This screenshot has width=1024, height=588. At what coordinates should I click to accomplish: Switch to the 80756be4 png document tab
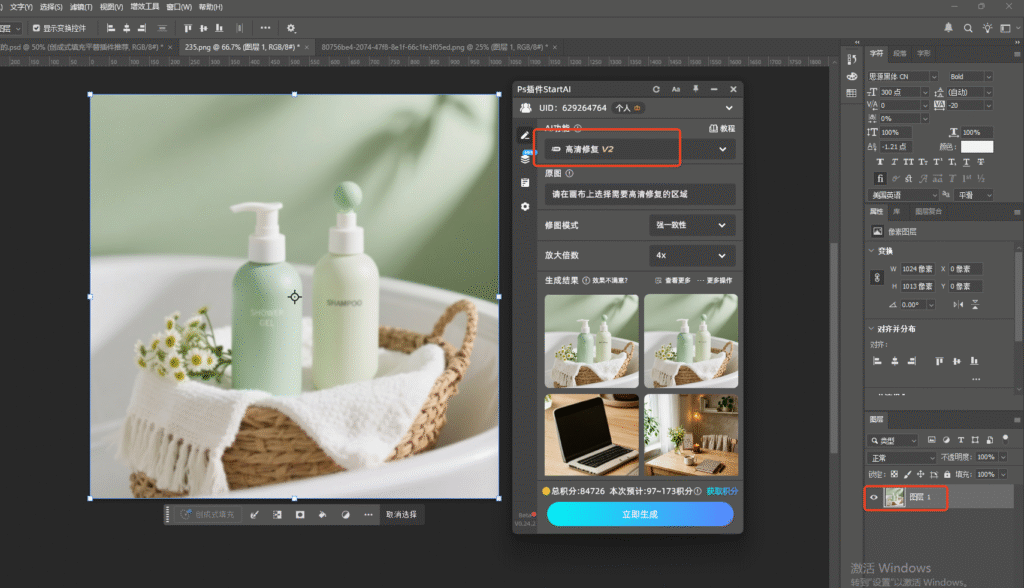[x=434, y=47]
